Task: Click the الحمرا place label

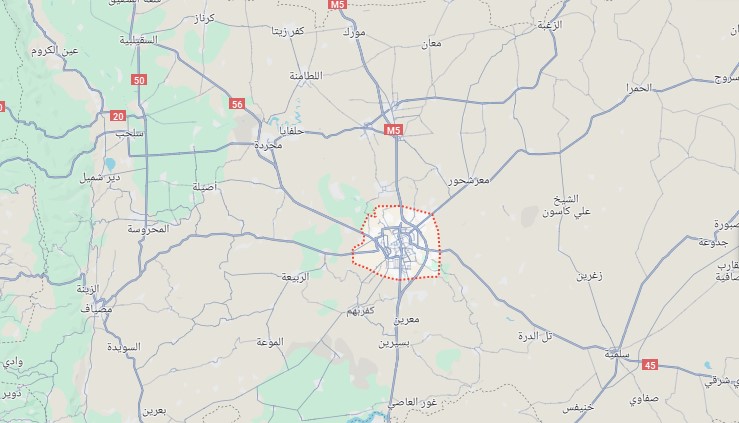Action: pyautogui.click(x=639, y=88)
